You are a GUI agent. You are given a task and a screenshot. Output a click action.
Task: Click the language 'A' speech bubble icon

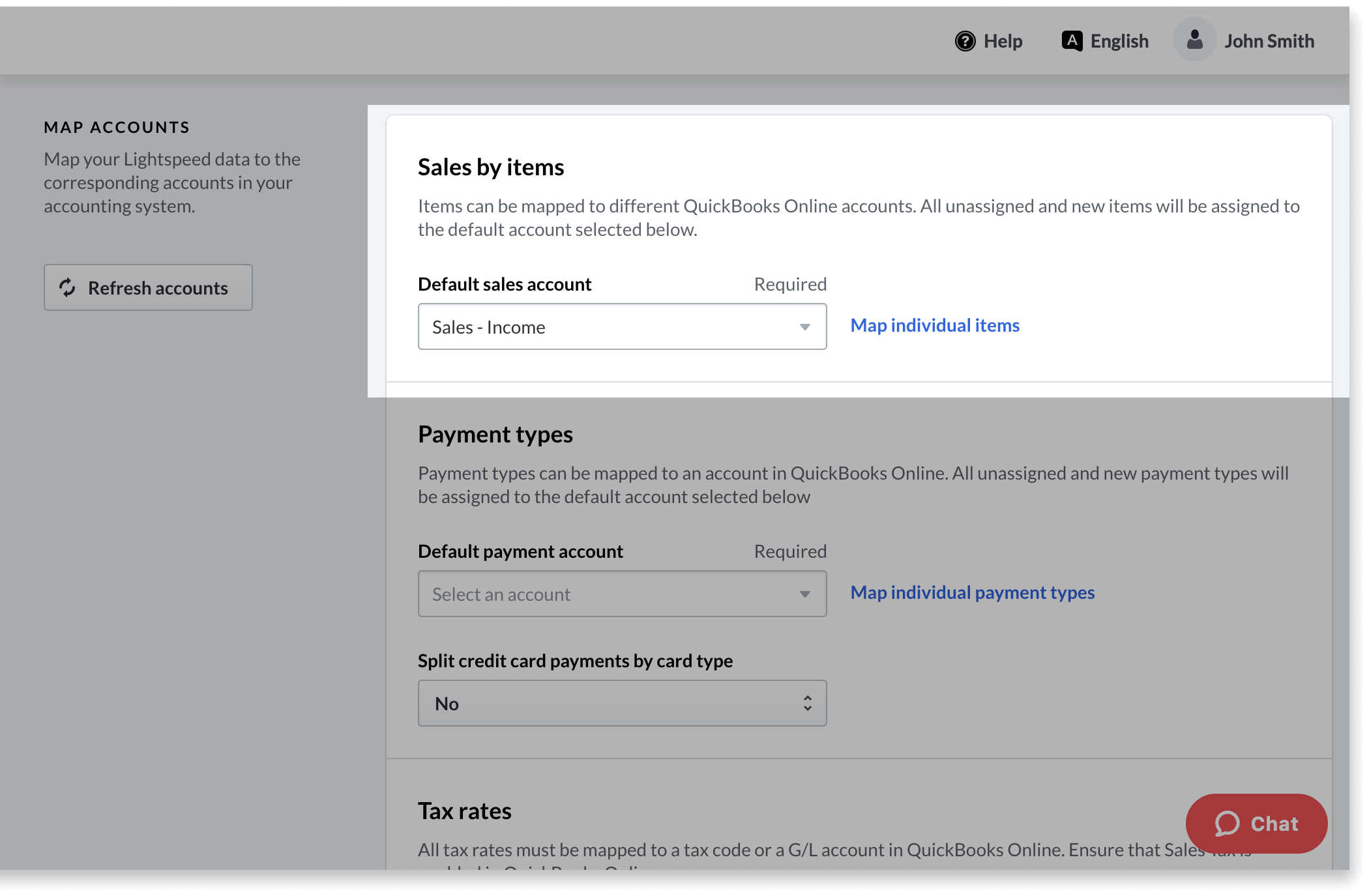click(x=1071, y=40)
